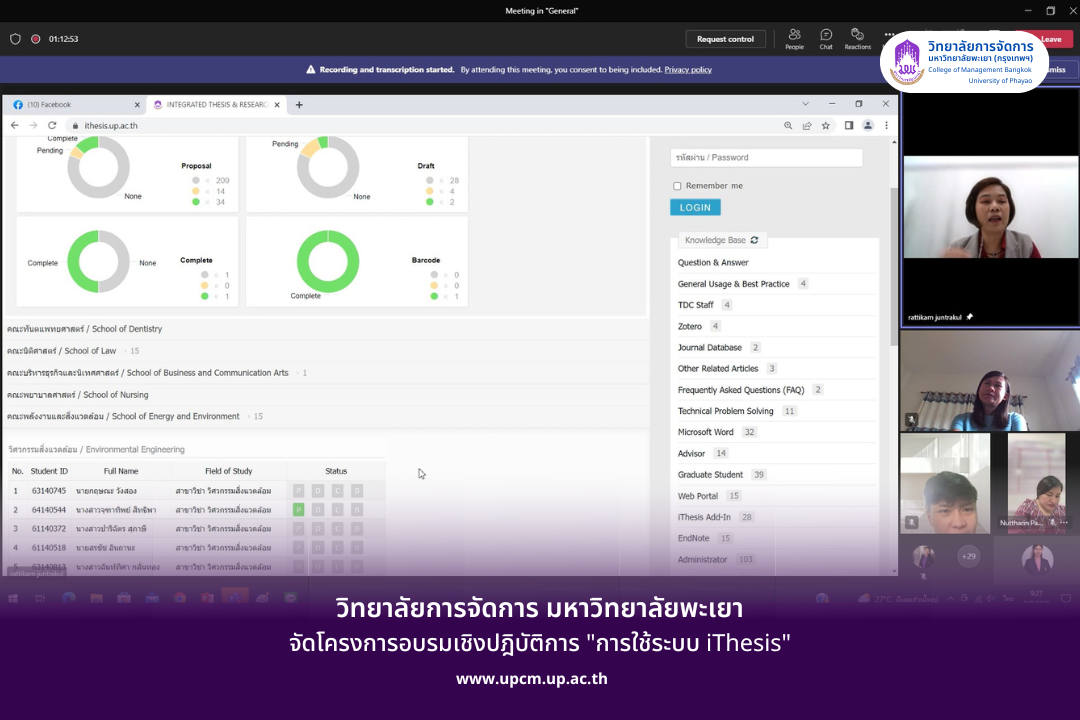Open the Web Portal category

click(x=698, y=496)
